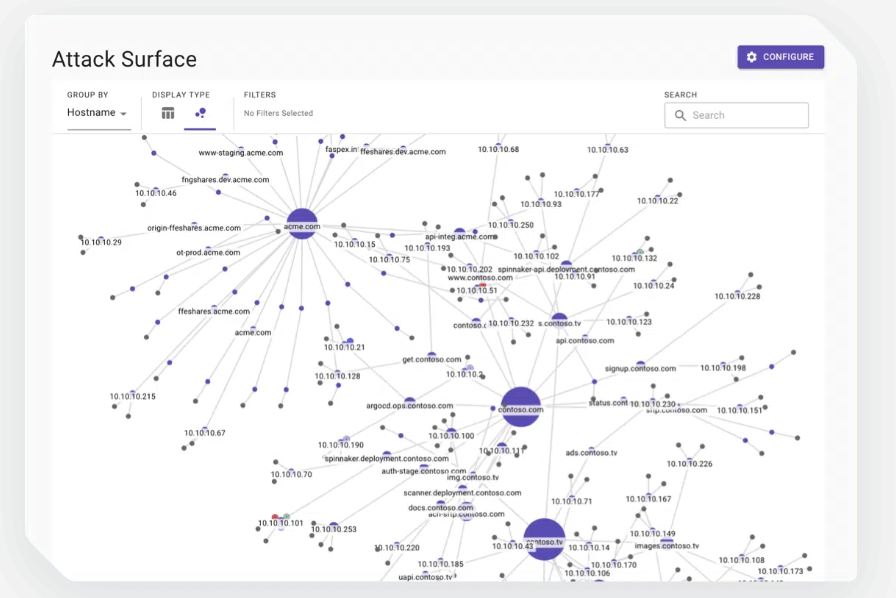Switch to graph display type

[200, 113]
